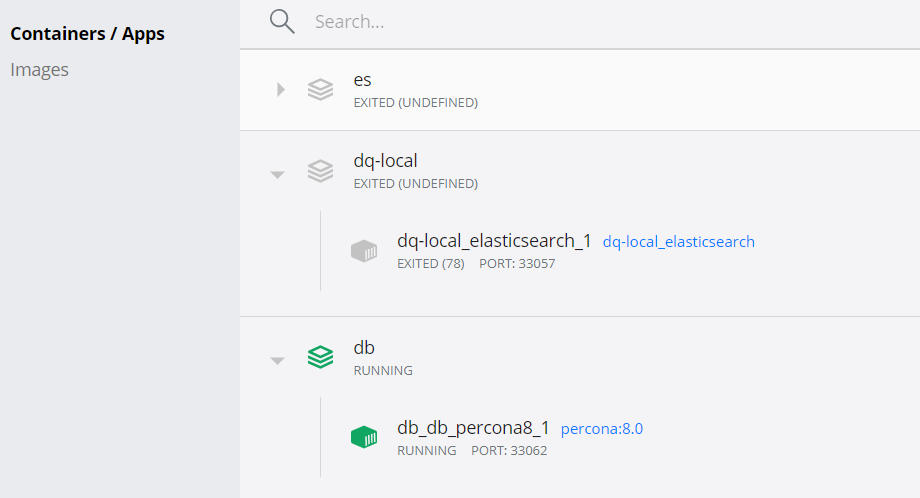This screenshot has width=920, height=498.
Task: Expand the es app group
Action: point(280,90)
